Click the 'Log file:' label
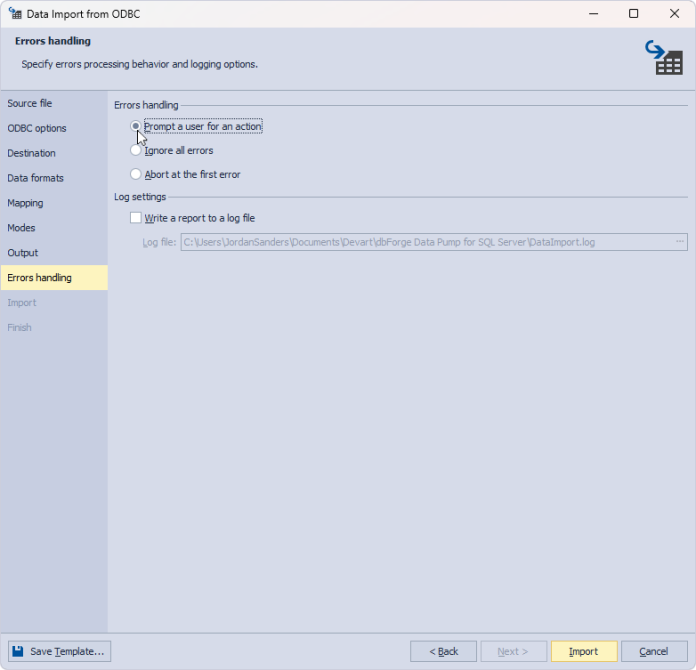This screenshot has width=696, height=670. [159, 242]
